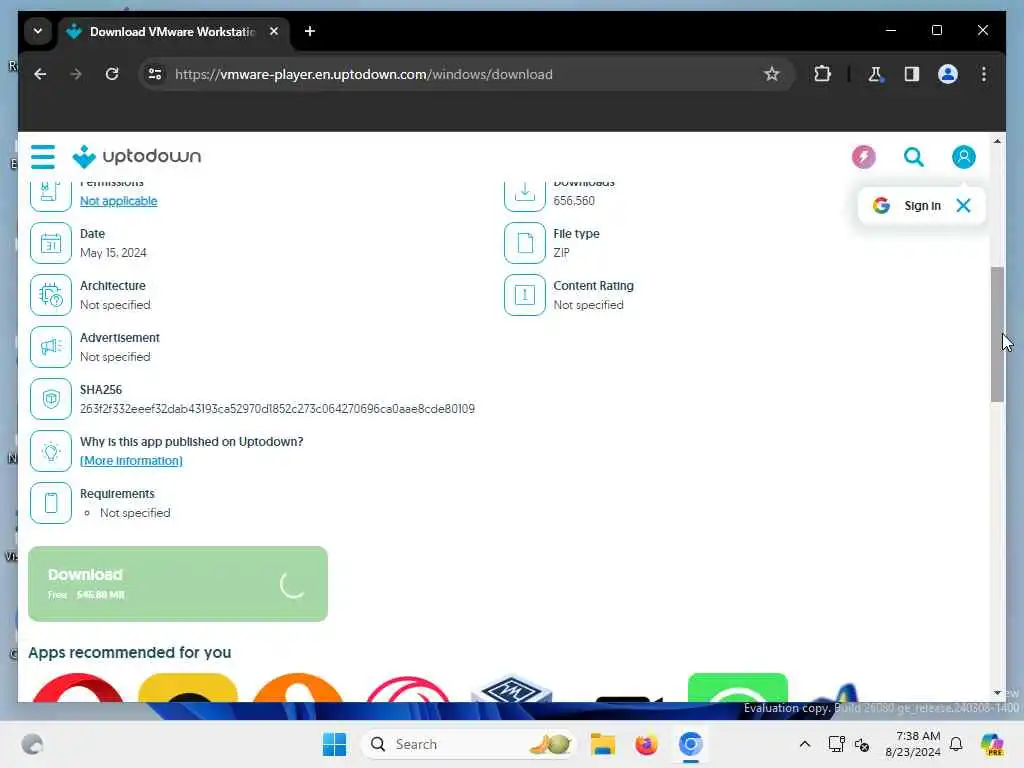Click the Downloads arrow icon
This screenshot has width=1024, height=768.
click(x=524, y=194)
